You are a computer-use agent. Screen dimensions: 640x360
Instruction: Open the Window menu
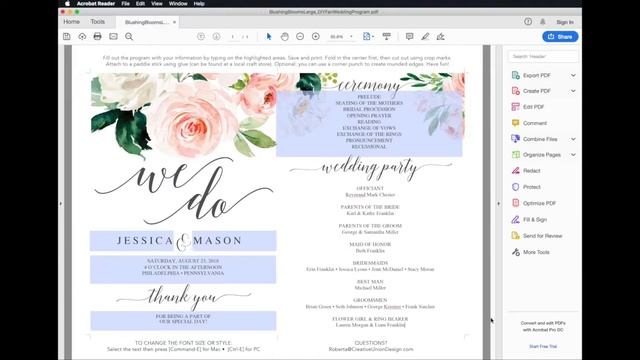coord(178,4)
